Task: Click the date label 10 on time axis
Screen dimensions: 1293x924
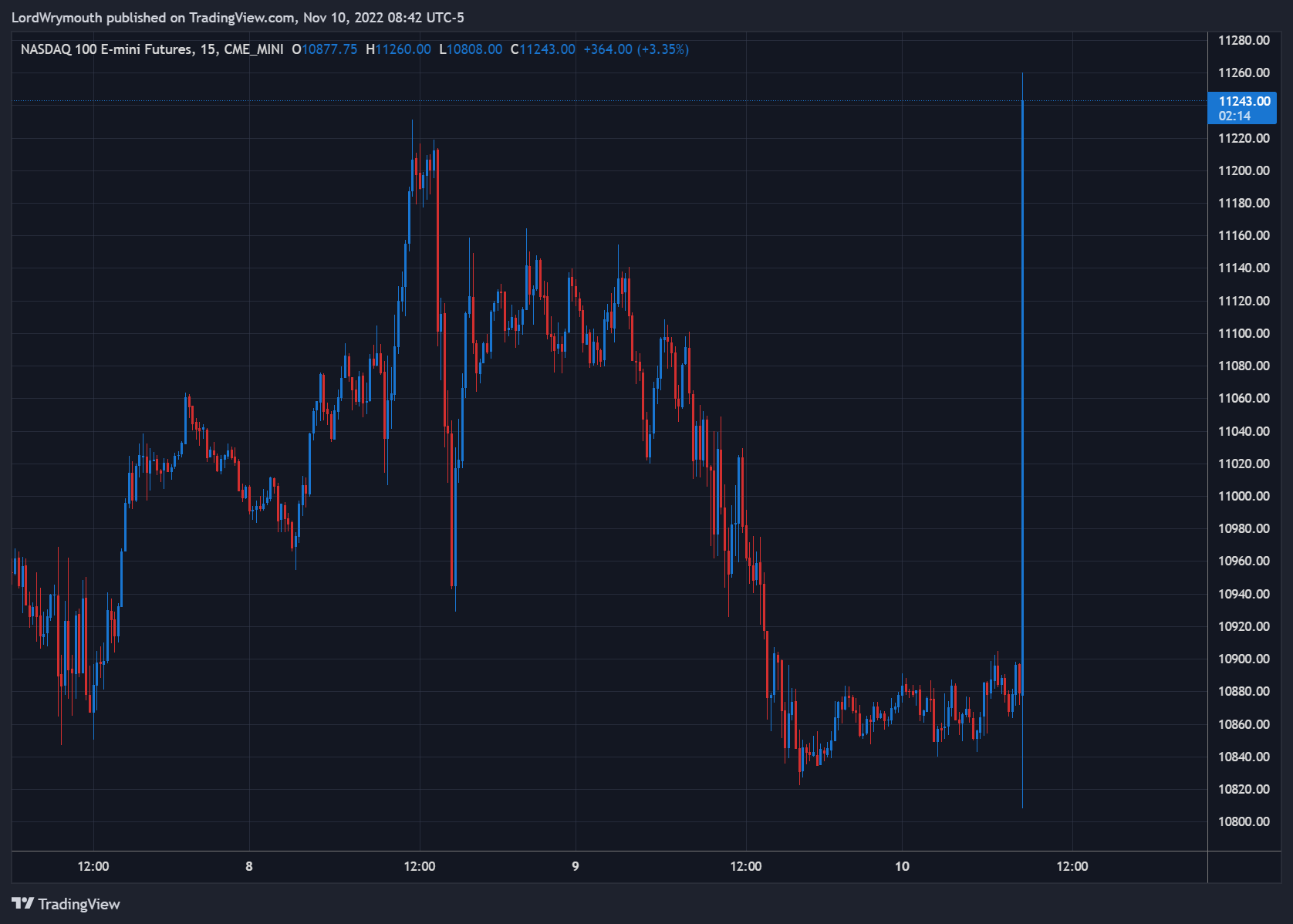Action: point(902,866)
